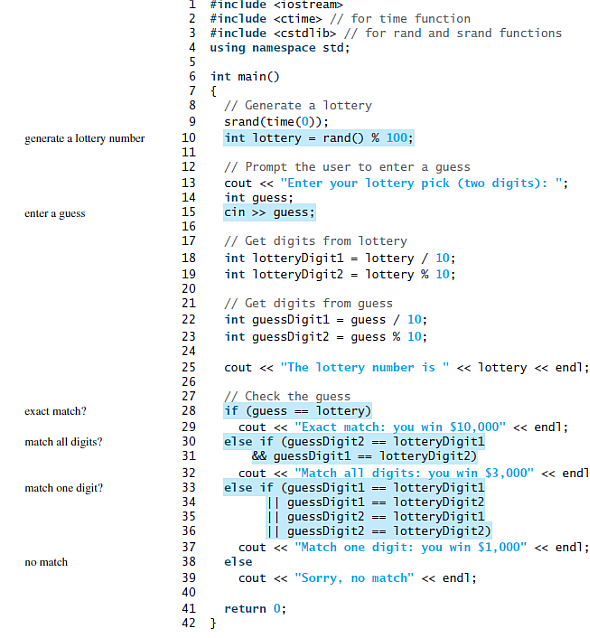590x638 pixels.
Task: Click the 'Sorry, no match' output string
Action: point(354,578)
